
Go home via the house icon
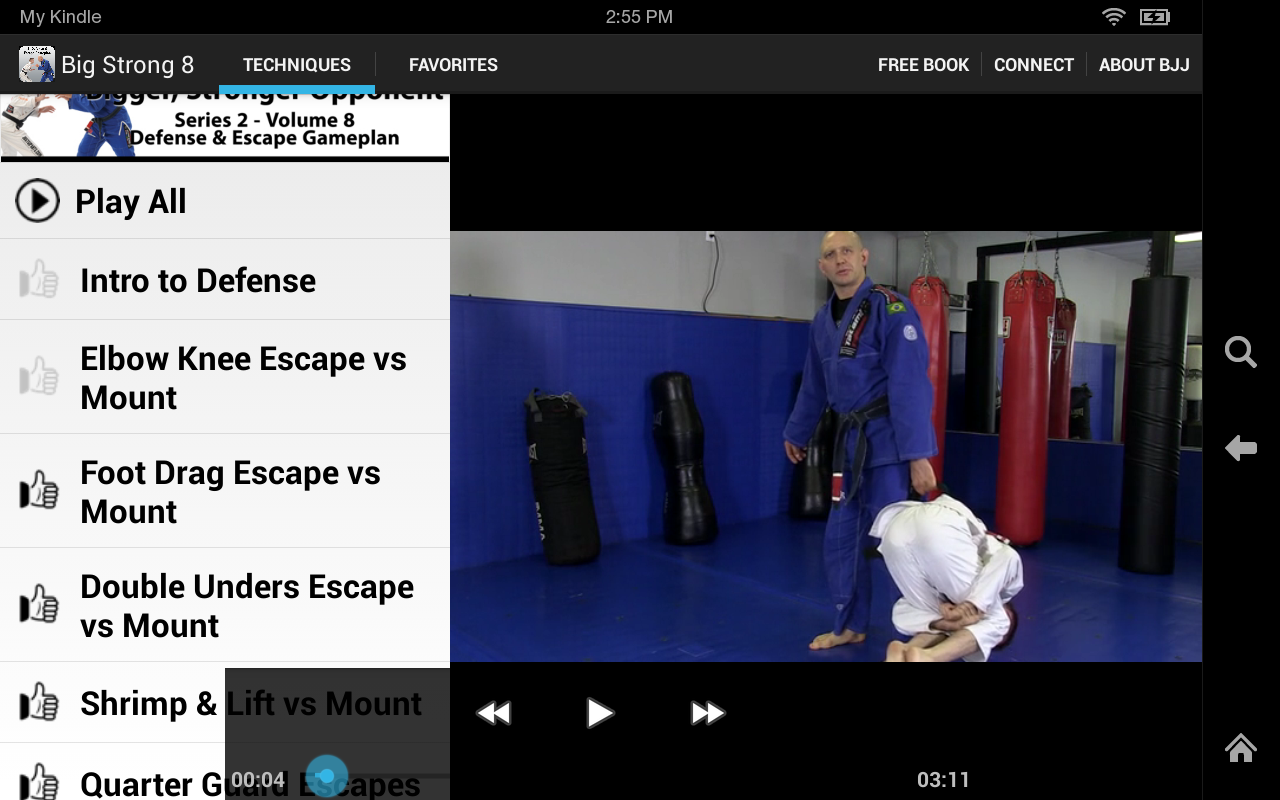click(1239, 748)
